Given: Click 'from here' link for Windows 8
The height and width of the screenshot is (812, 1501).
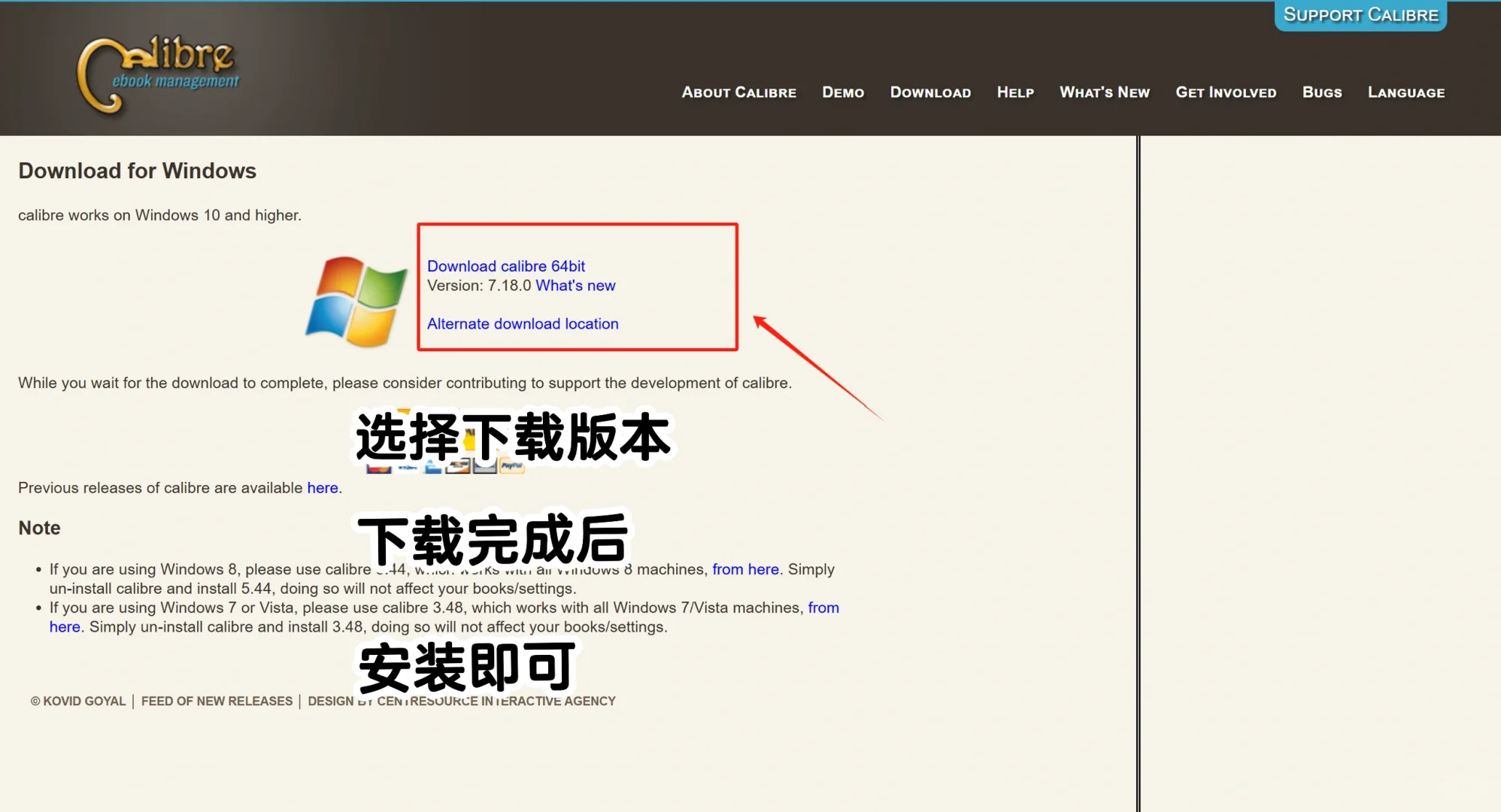Looking at the screenshot, I should point(745,569).
